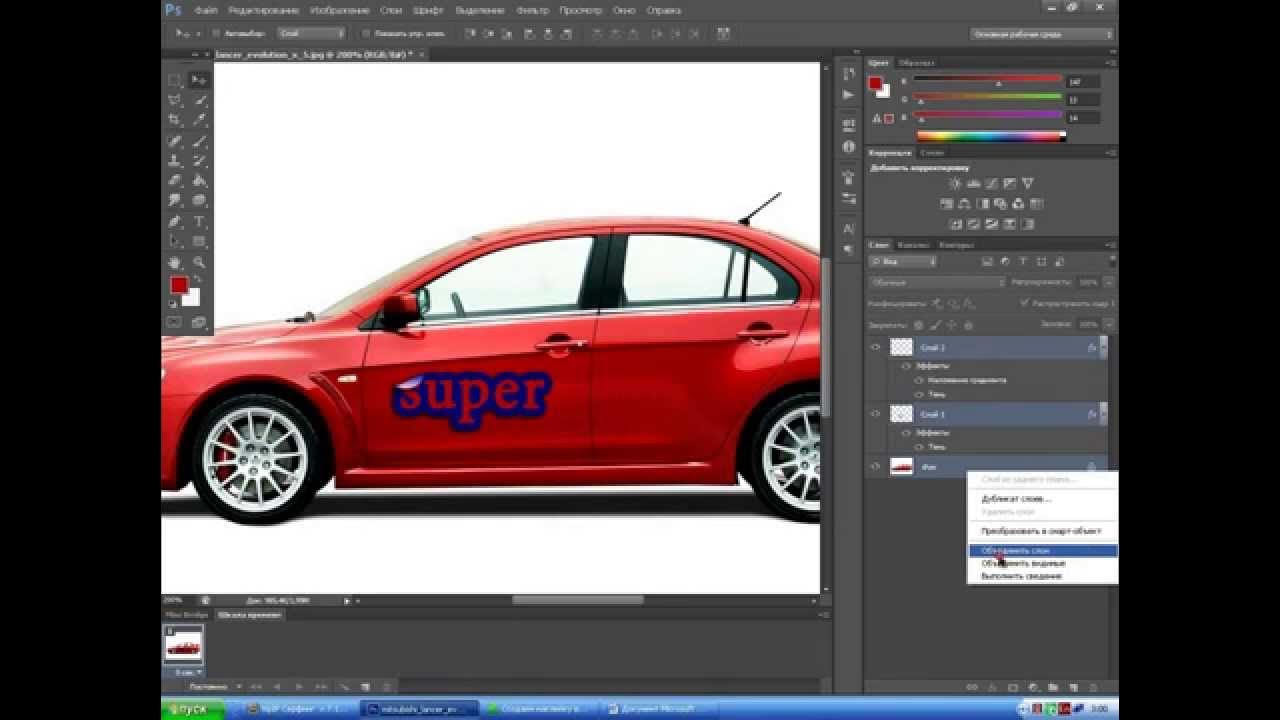Click the trash icon in Layers panel
The image size is (1280, 720).
(1092, 687)
